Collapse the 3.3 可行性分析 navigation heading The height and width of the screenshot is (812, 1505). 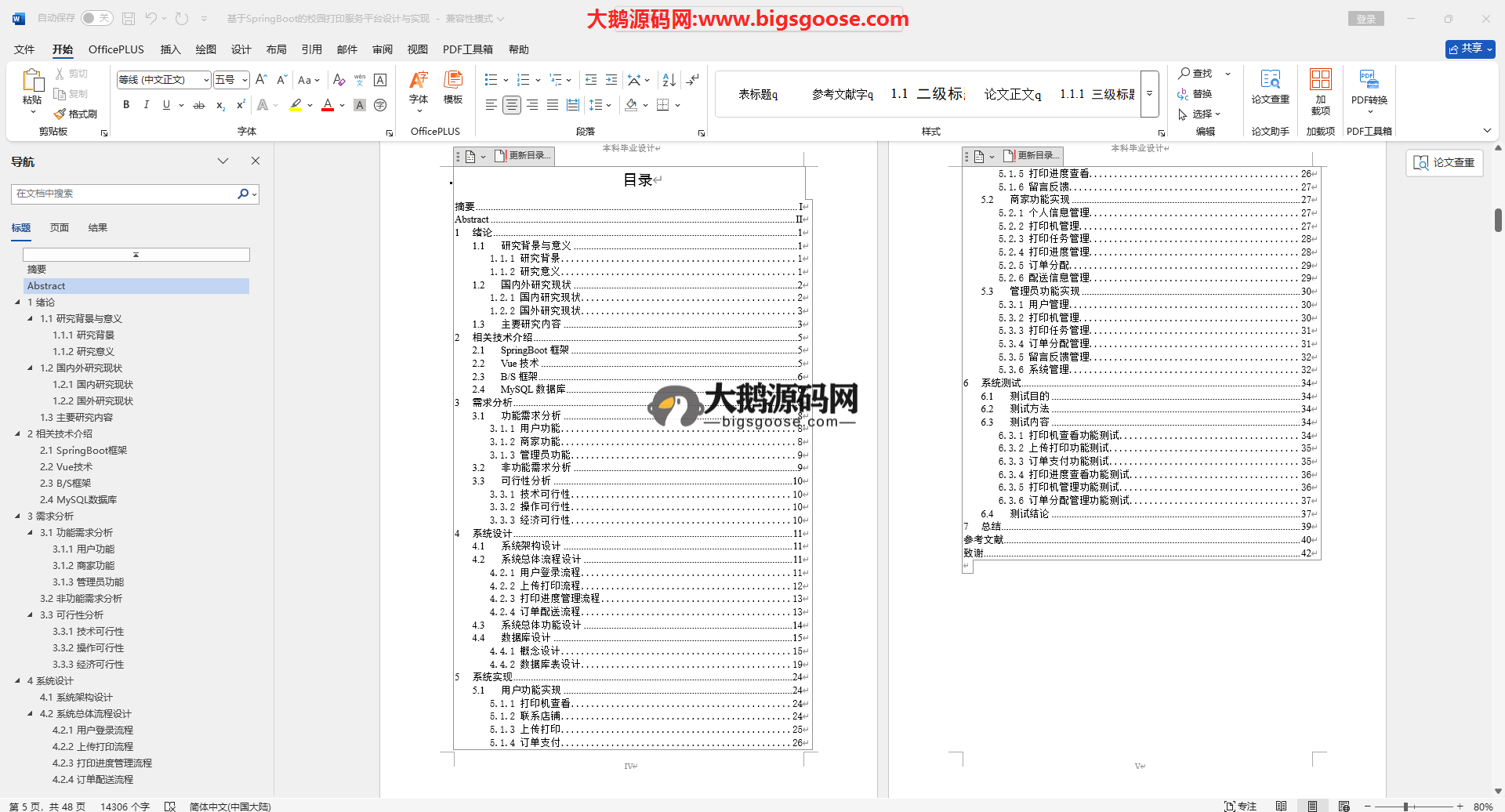[31, 615]
